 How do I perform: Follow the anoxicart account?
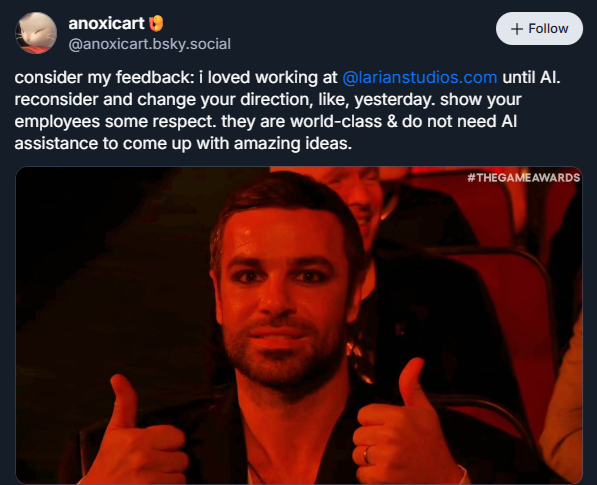click(x=539, y=29)
